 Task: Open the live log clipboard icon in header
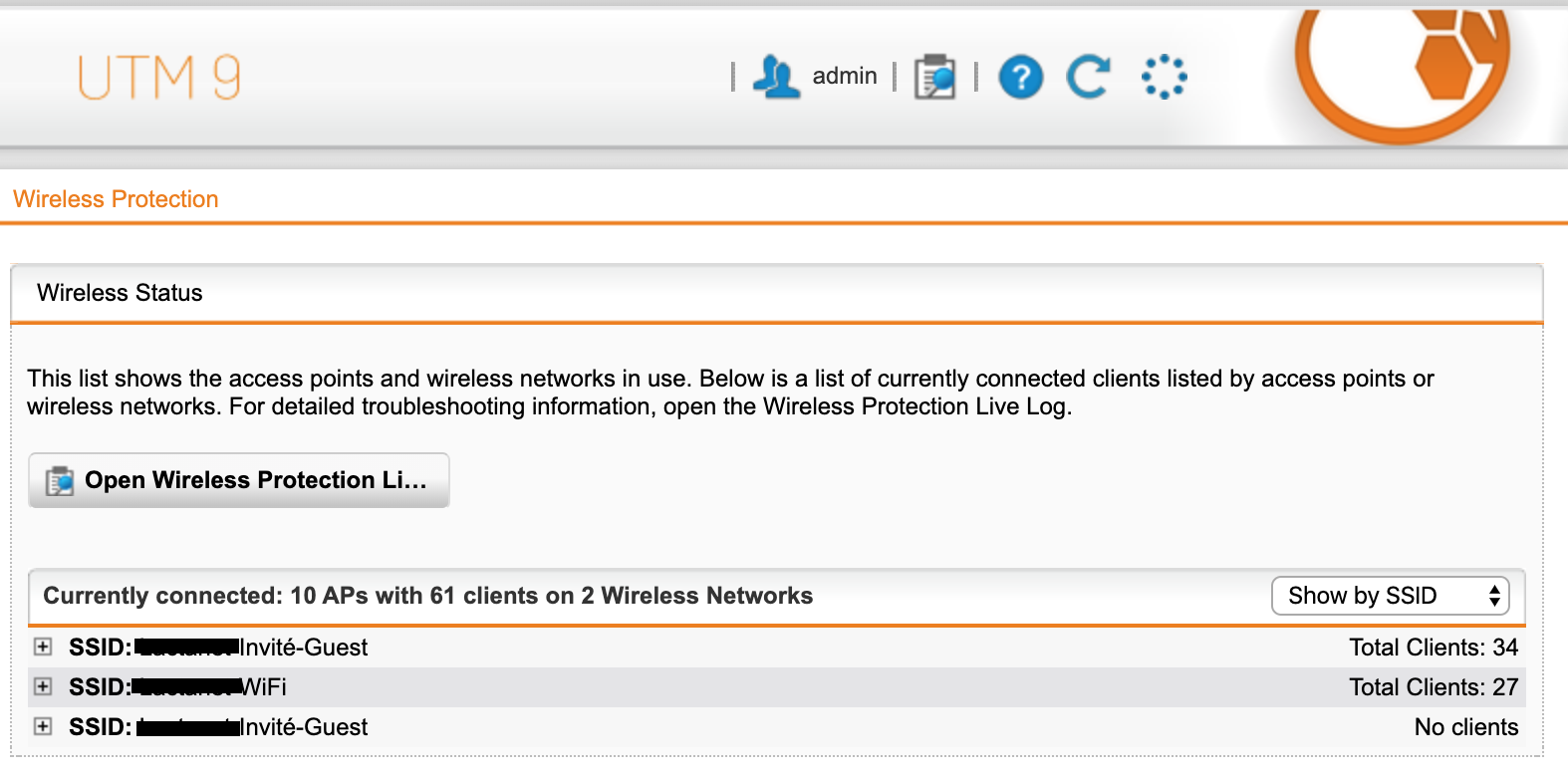[x=934, y=77]
